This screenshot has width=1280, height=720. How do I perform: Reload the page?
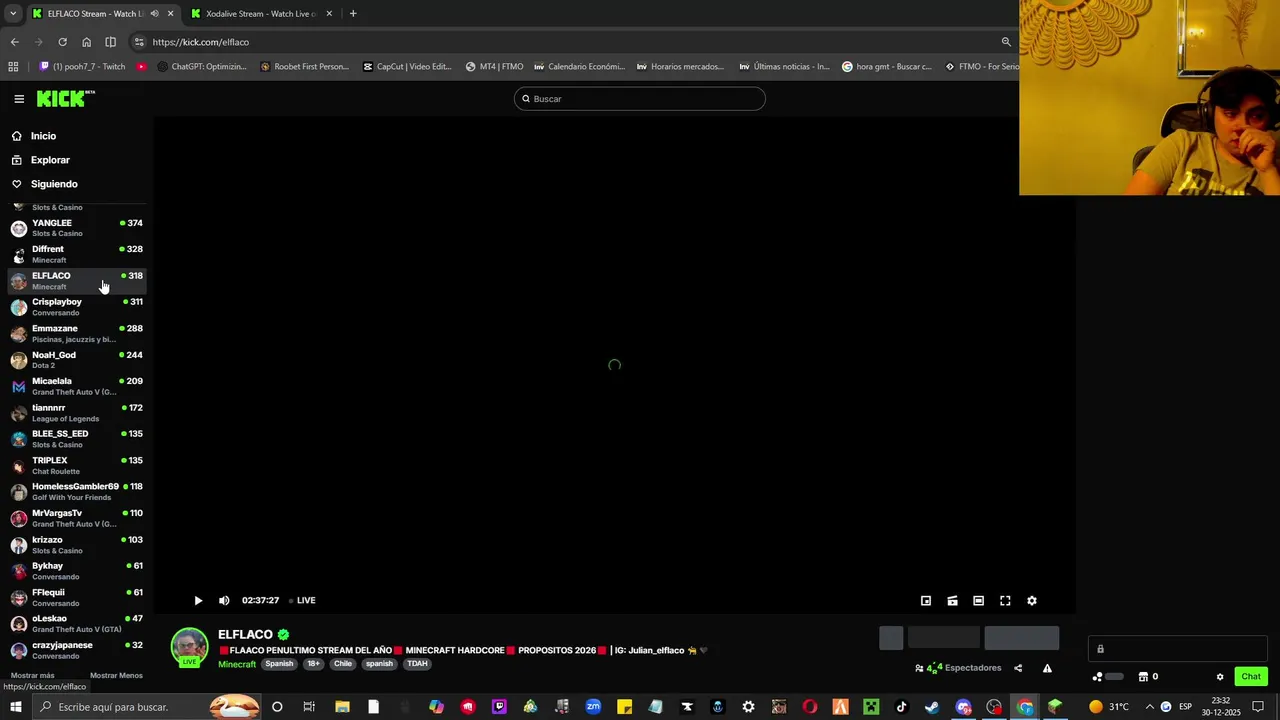(62, 42)
